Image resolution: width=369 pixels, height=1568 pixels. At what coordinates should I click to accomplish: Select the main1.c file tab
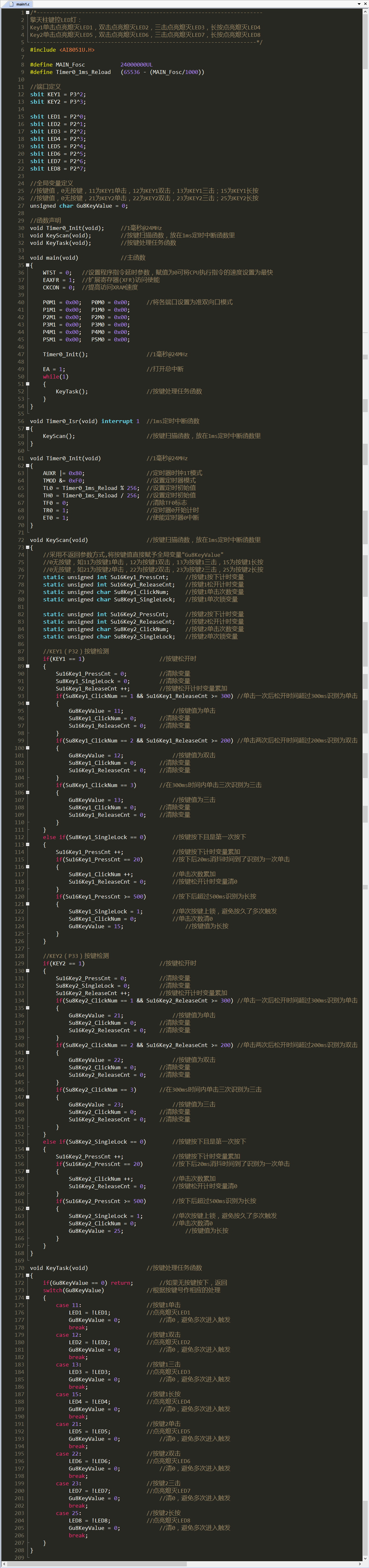20,4
